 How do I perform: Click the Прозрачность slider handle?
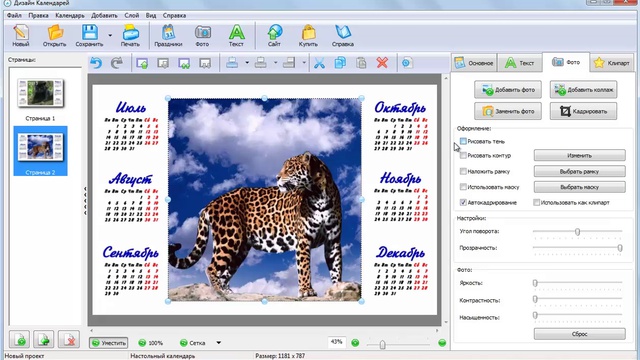coord(620,248)
